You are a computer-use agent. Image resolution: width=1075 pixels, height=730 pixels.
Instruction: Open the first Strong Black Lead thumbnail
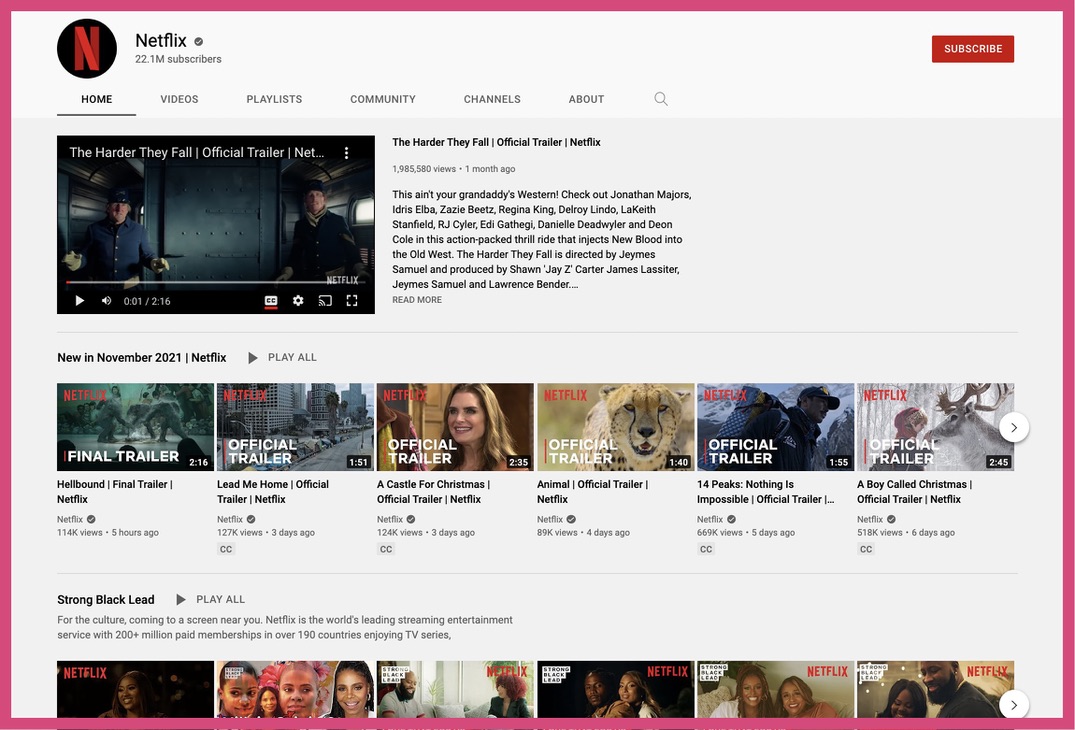tap(135, 689)
